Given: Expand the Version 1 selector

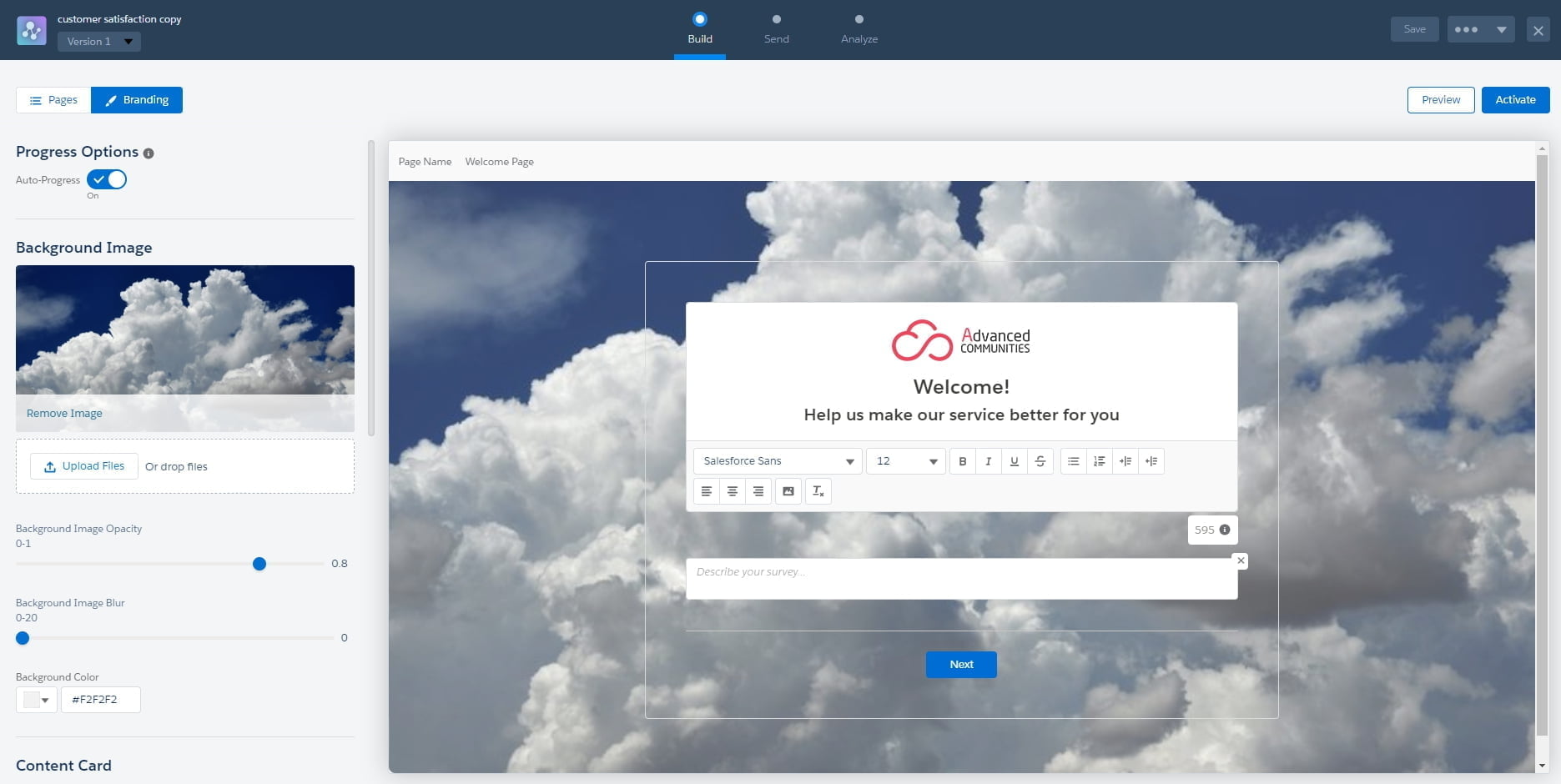Looking at the screenshot, I should pos(98,41).
